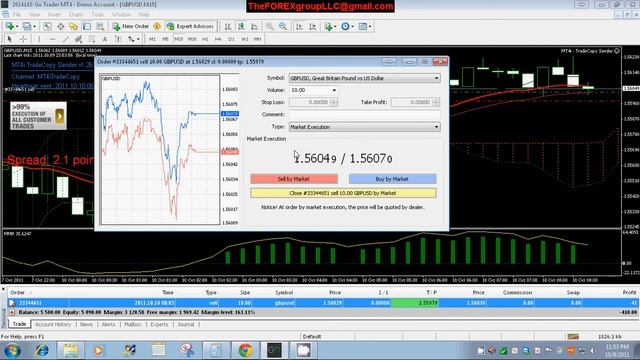Switch chart to W1 timeframe

pyautogui.click(x=244, y=39)
